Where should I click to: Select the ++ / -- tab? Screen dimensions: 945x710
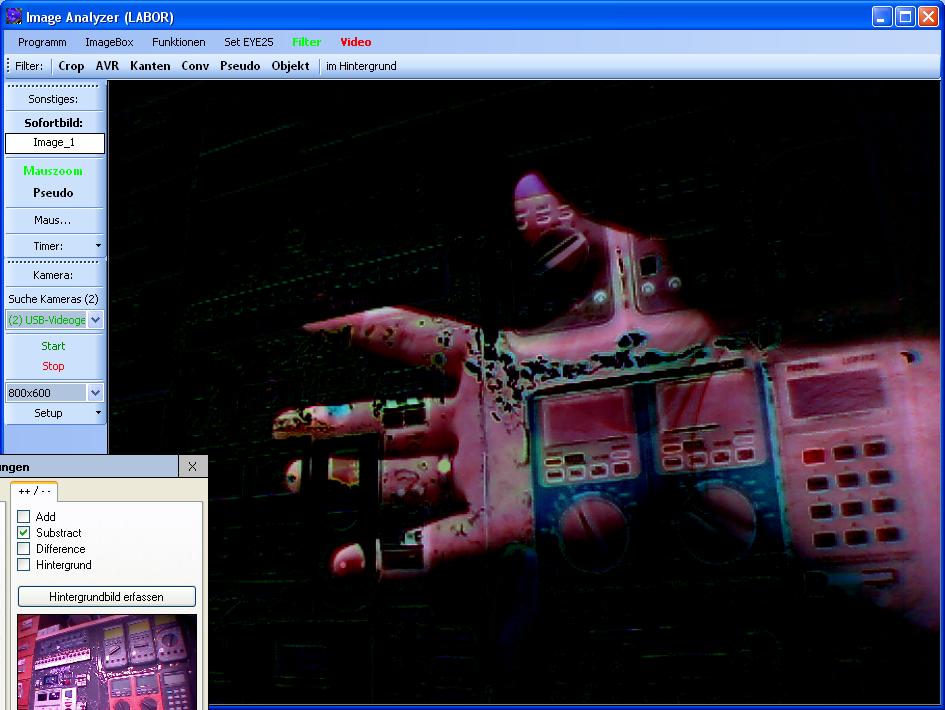click(x=34, y=490)
